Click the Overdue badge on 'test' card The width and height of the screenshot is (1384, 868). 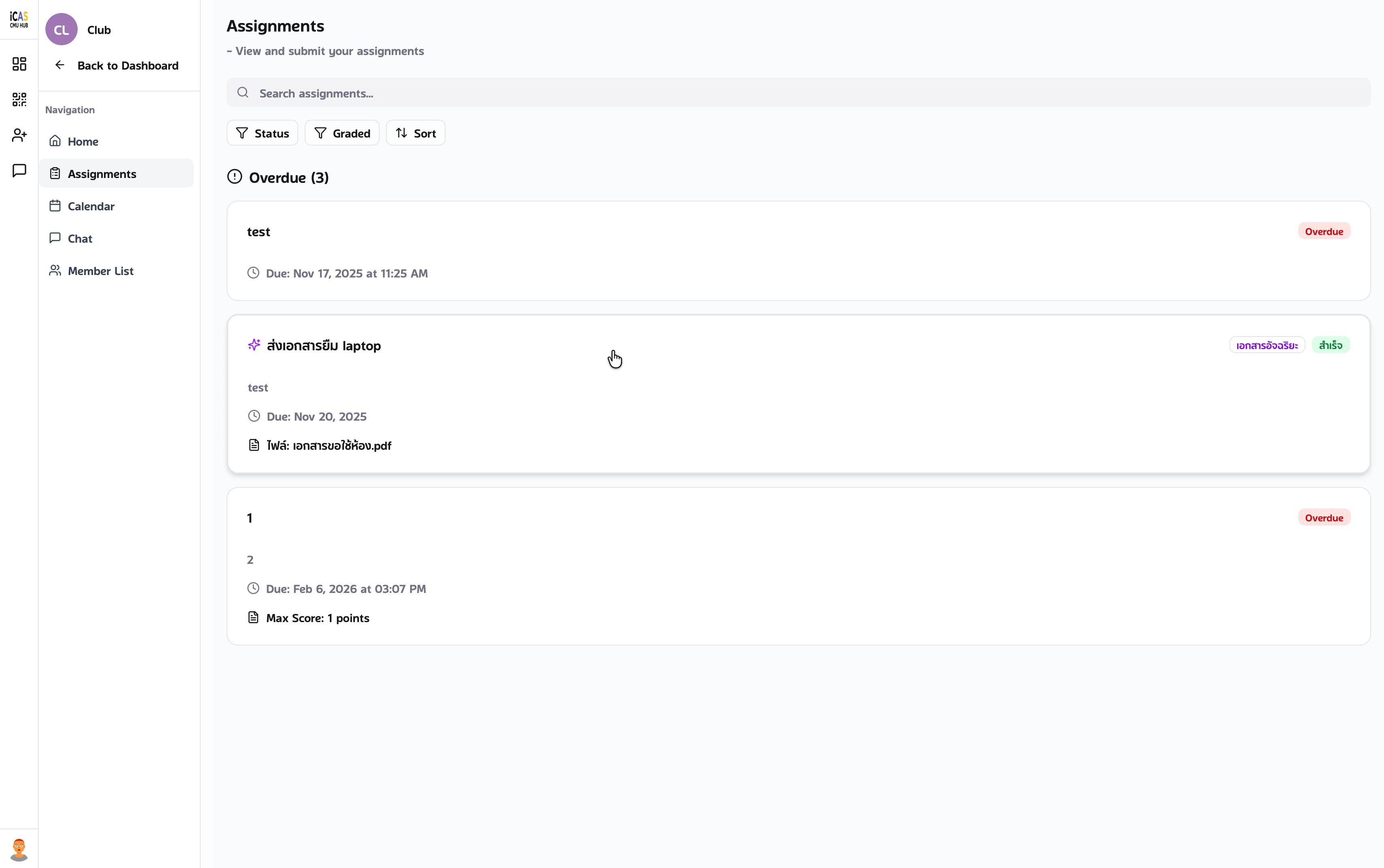click(x=1324, y=231)
